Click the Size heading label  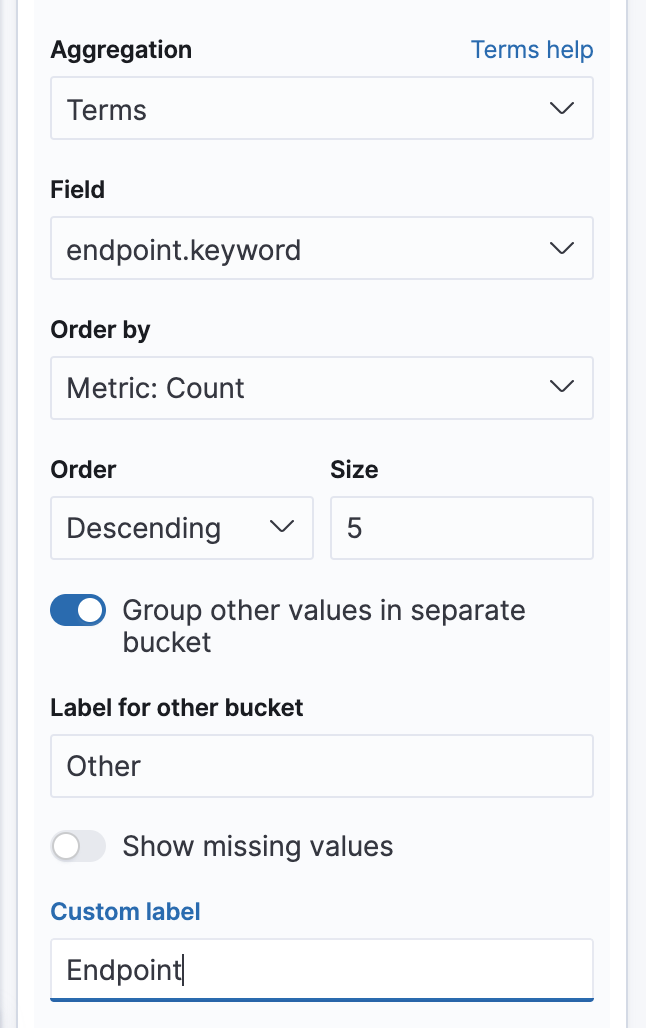[x=354, y=469]
